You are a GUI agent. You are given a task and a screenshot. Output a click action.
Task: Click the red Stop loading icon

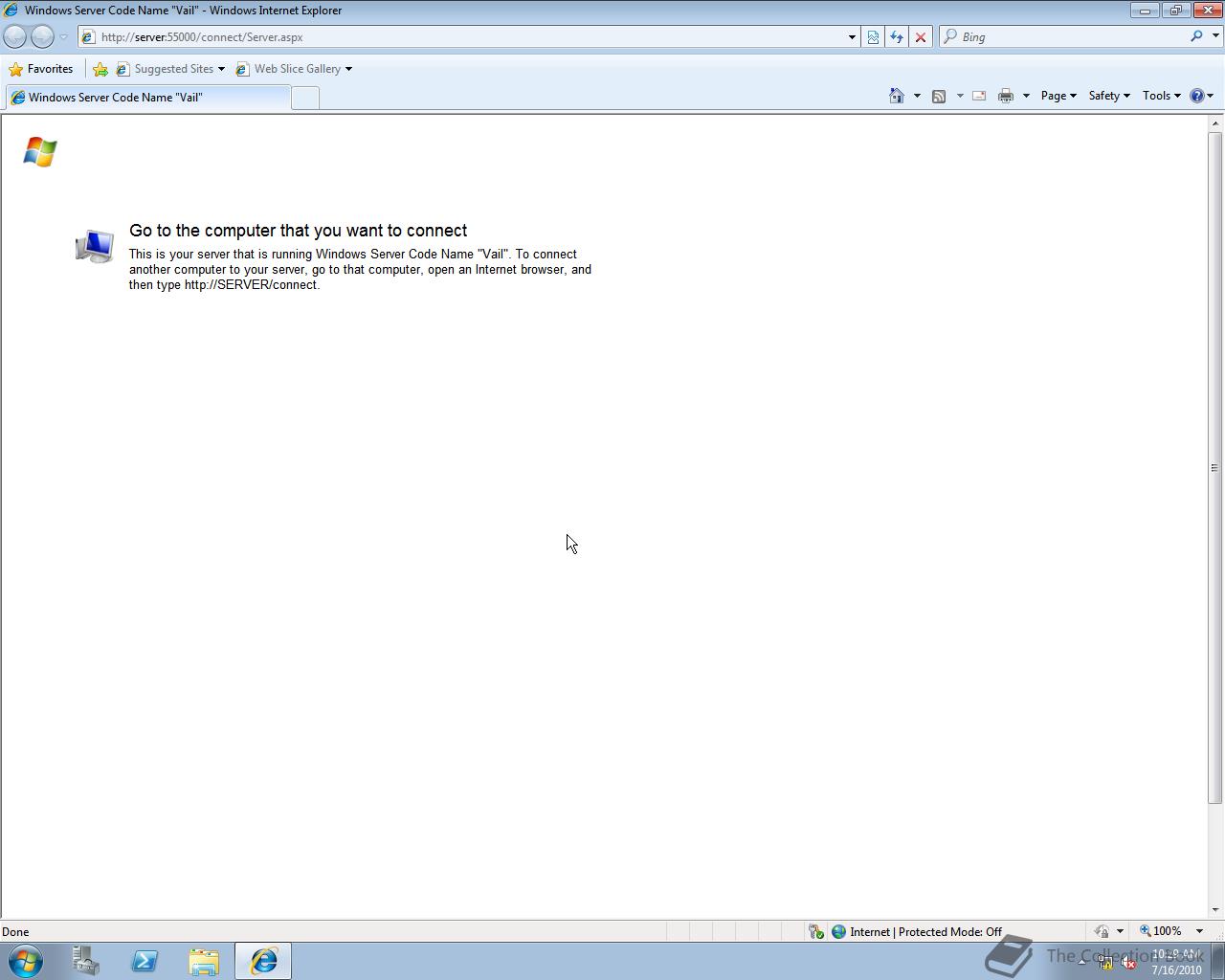pyautogui.click(x=921, y=37)
